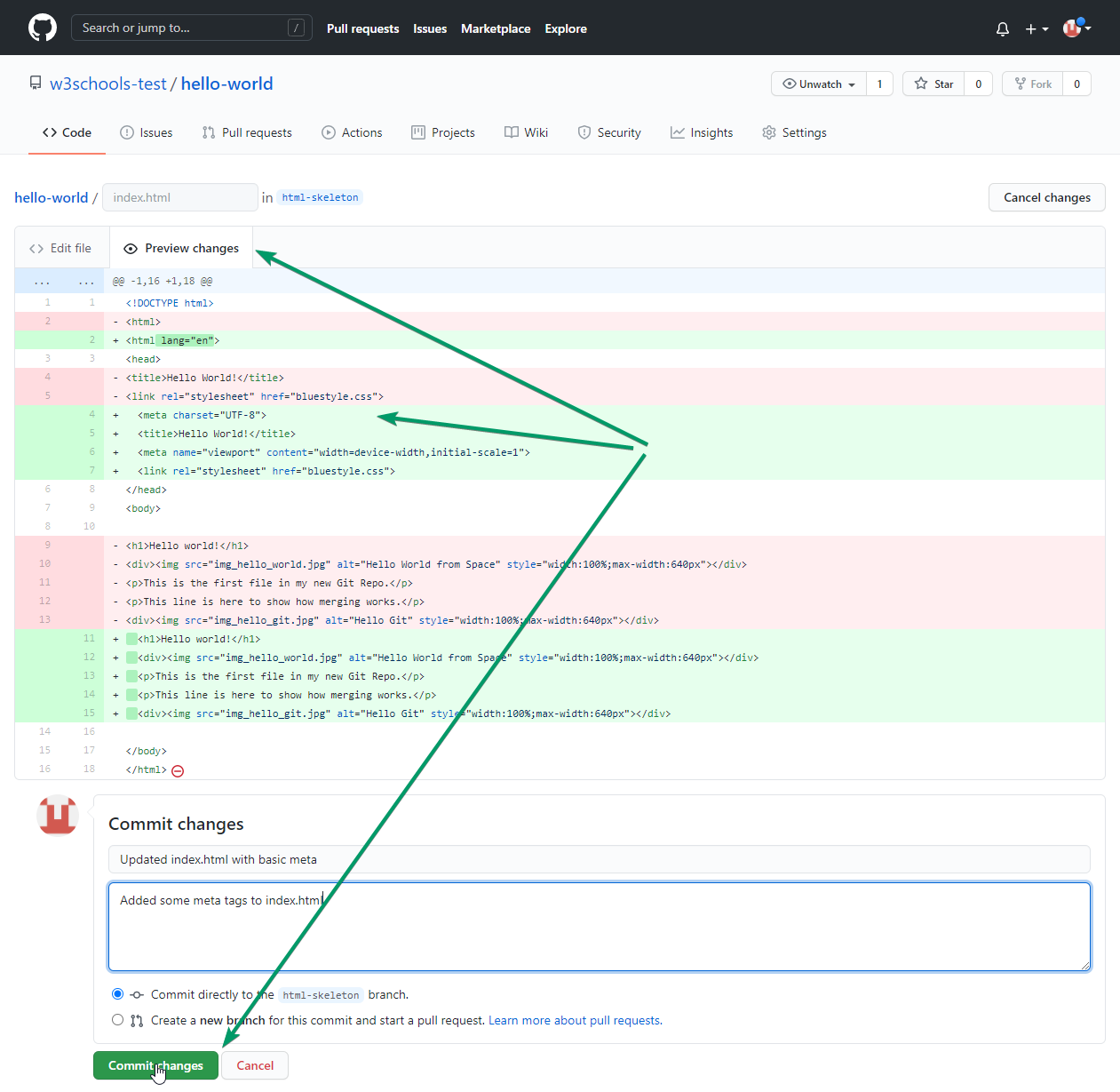Open the user avatar menu
This screenshot has width=1120, height=1092.
[x=1076, y=28]
